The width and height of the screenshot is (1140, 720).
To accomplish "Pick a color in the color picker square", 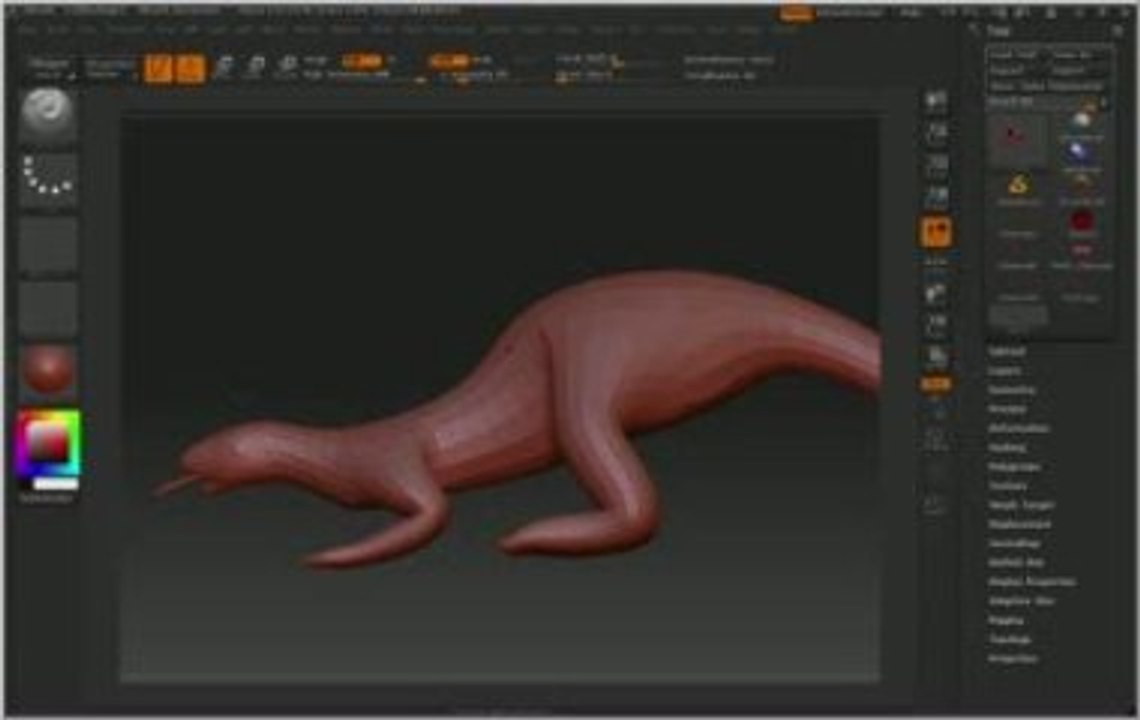I will [48, 442].
